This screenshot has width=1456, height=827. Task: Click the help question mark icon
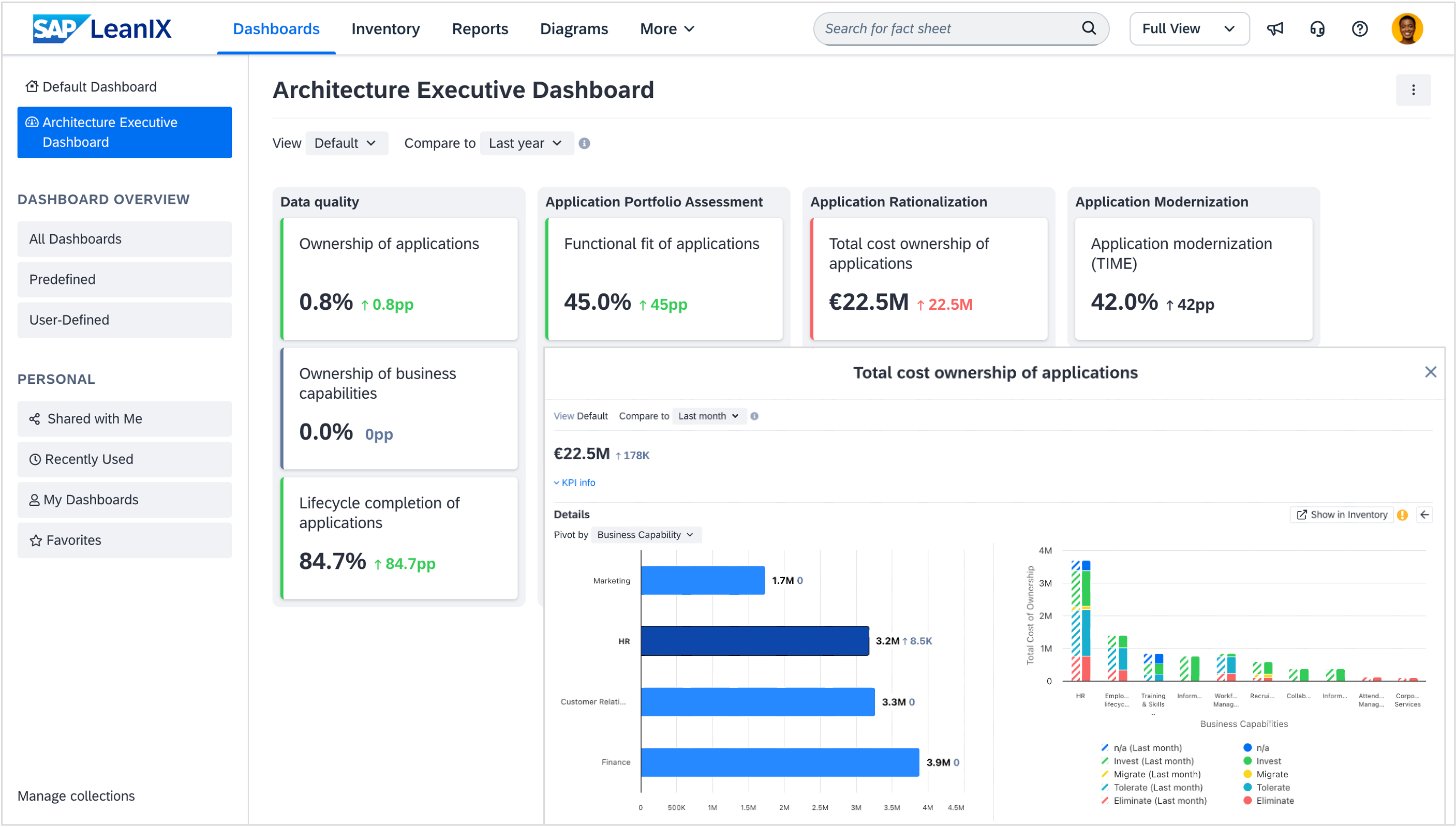pyautogui.click(x=1359, y=29)
